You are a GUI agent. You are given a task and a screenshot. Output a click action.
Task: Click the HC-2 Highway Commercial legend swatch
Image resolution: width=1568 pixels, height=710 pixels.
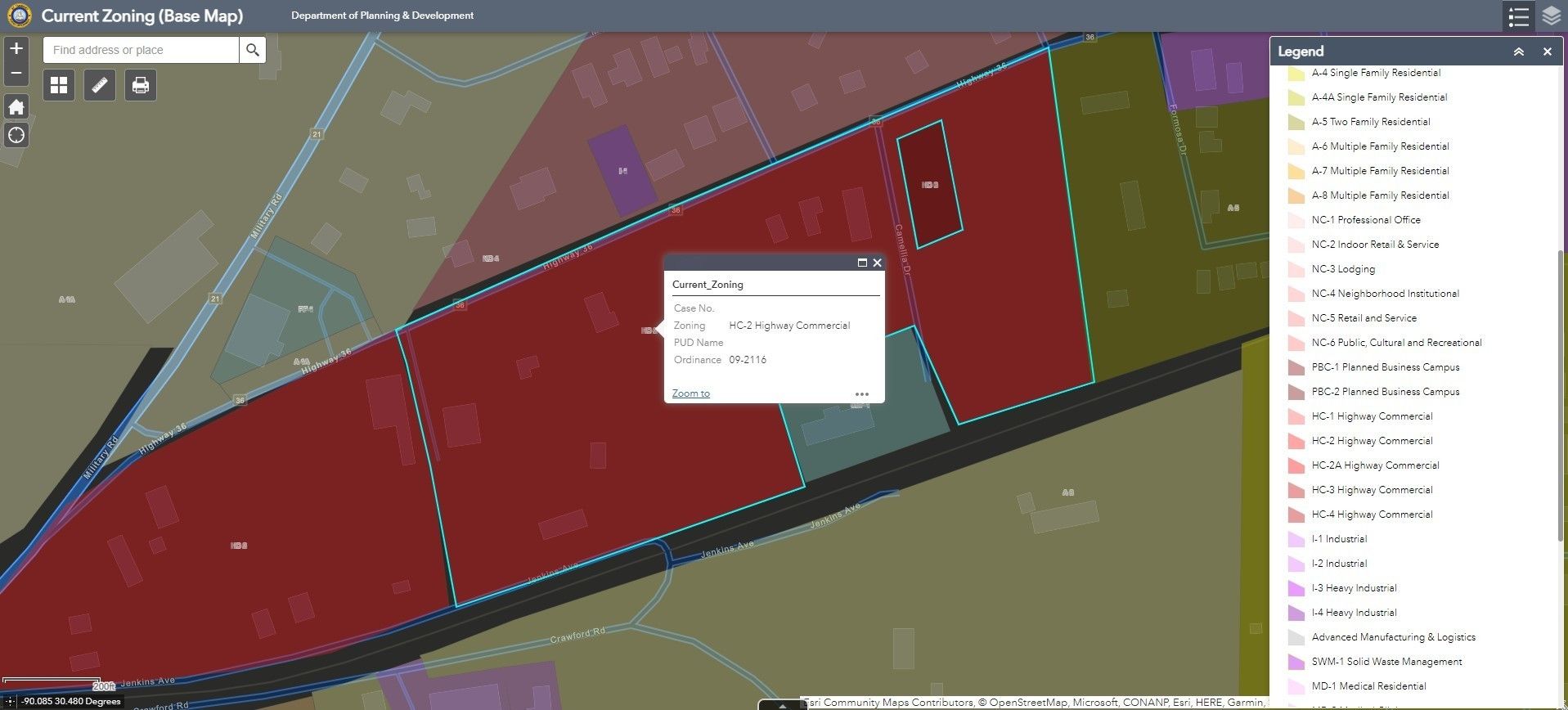tap(1296, 441)
